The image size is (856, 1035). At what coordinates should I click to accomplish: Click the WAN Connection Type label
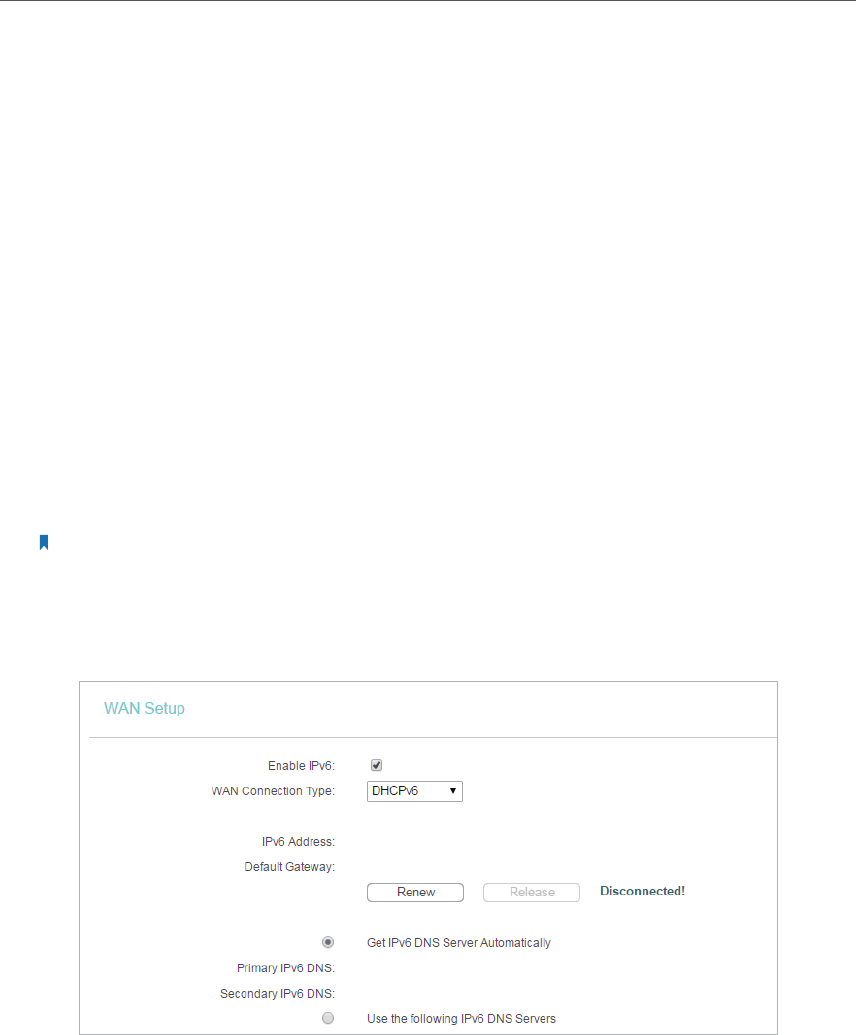273,791
